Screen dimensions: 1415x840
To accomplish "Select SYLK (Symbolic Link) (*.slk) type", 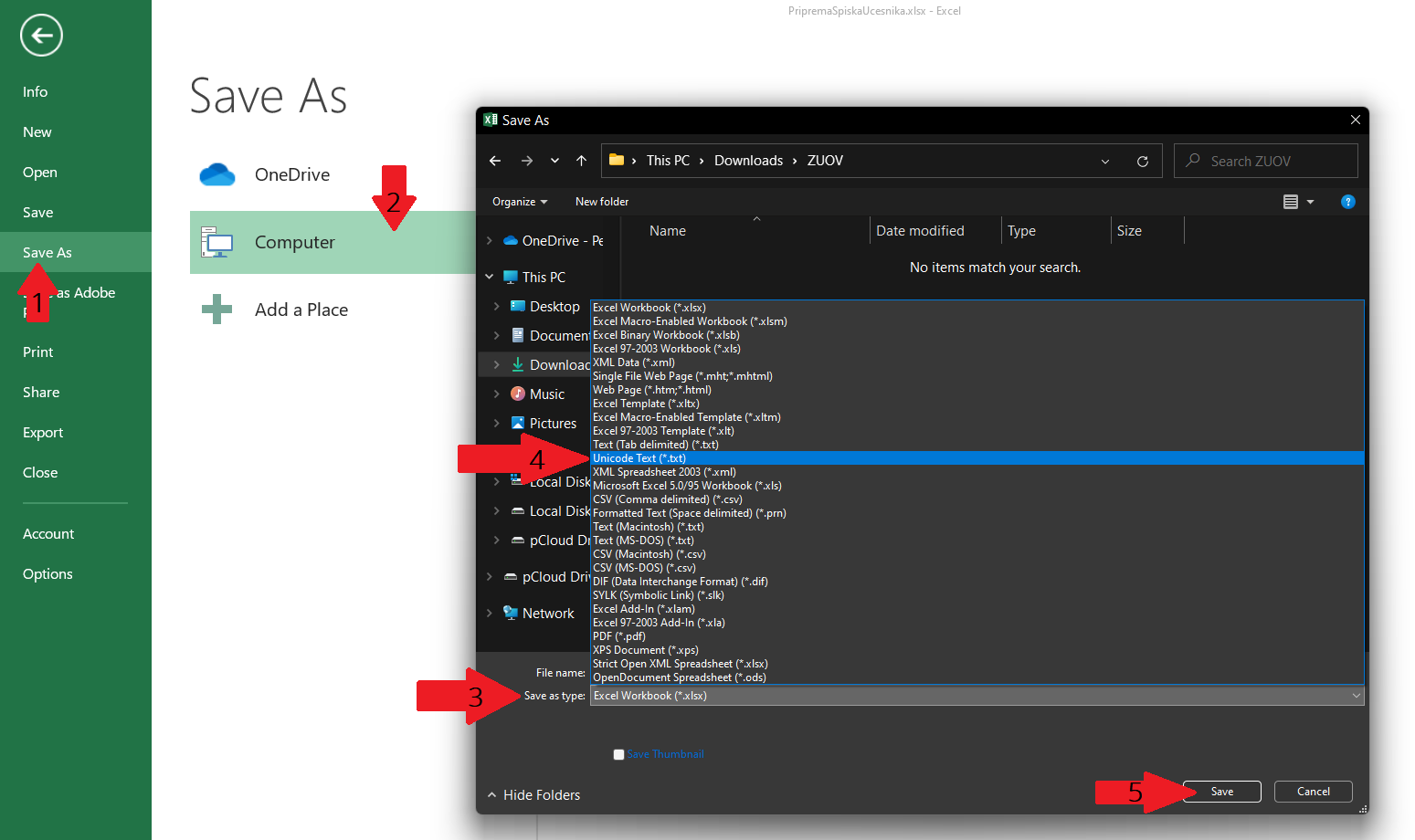I will click(977, 595).
